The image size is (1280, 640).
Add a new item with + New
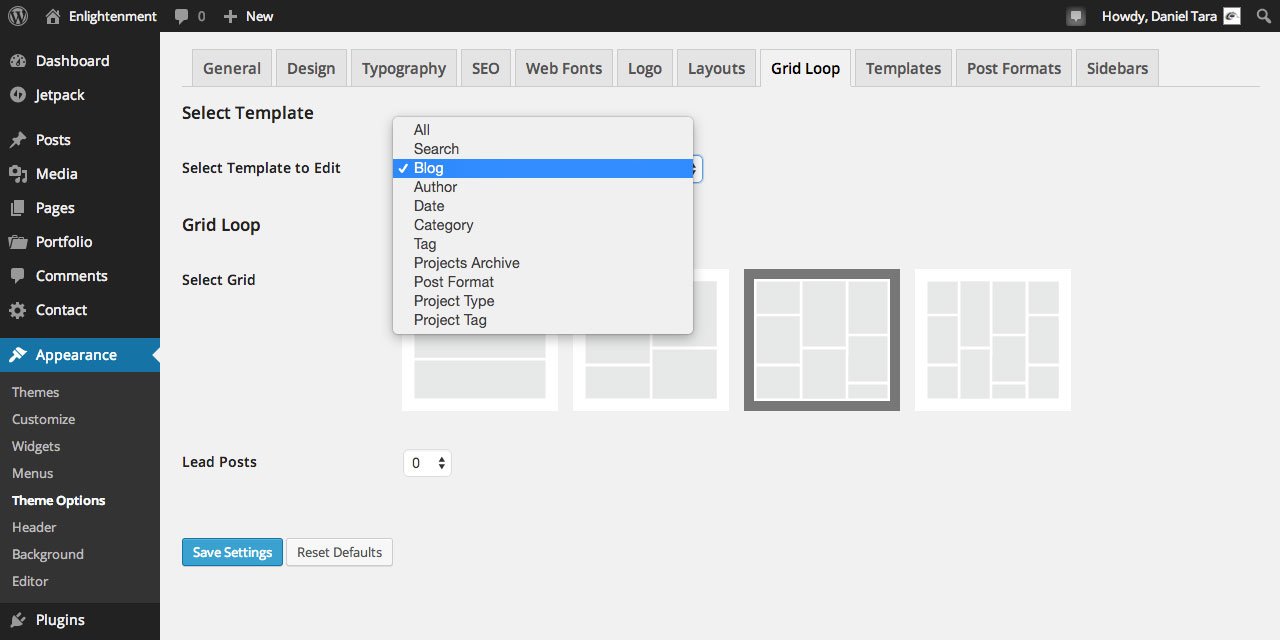(248, 16)
